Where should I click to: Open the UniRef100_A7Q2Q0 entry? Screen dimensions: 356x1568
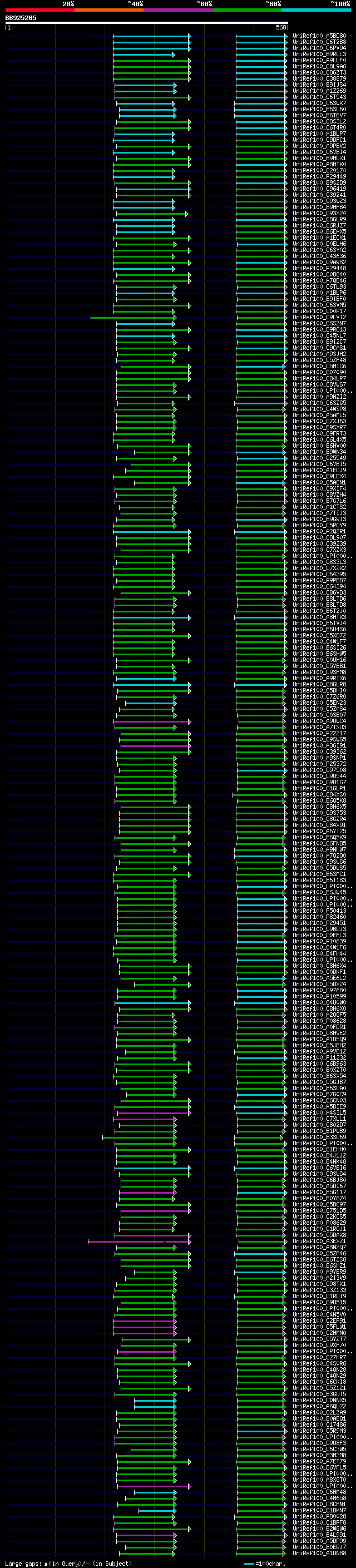[x=319, y=855]
